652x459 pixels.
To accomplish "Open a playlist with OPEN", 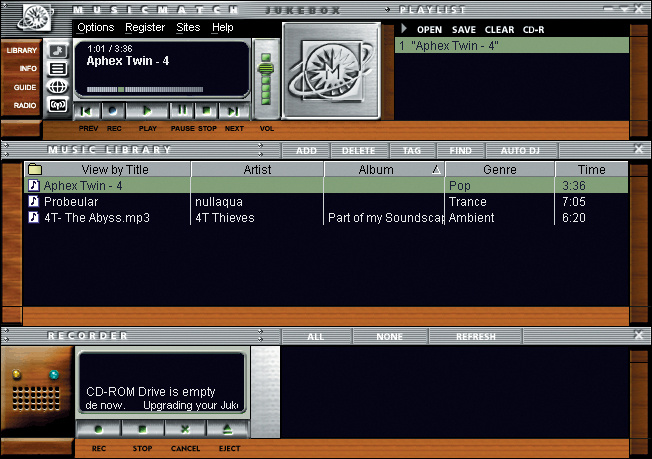I will pyautogui.click(x=429, y=30).
